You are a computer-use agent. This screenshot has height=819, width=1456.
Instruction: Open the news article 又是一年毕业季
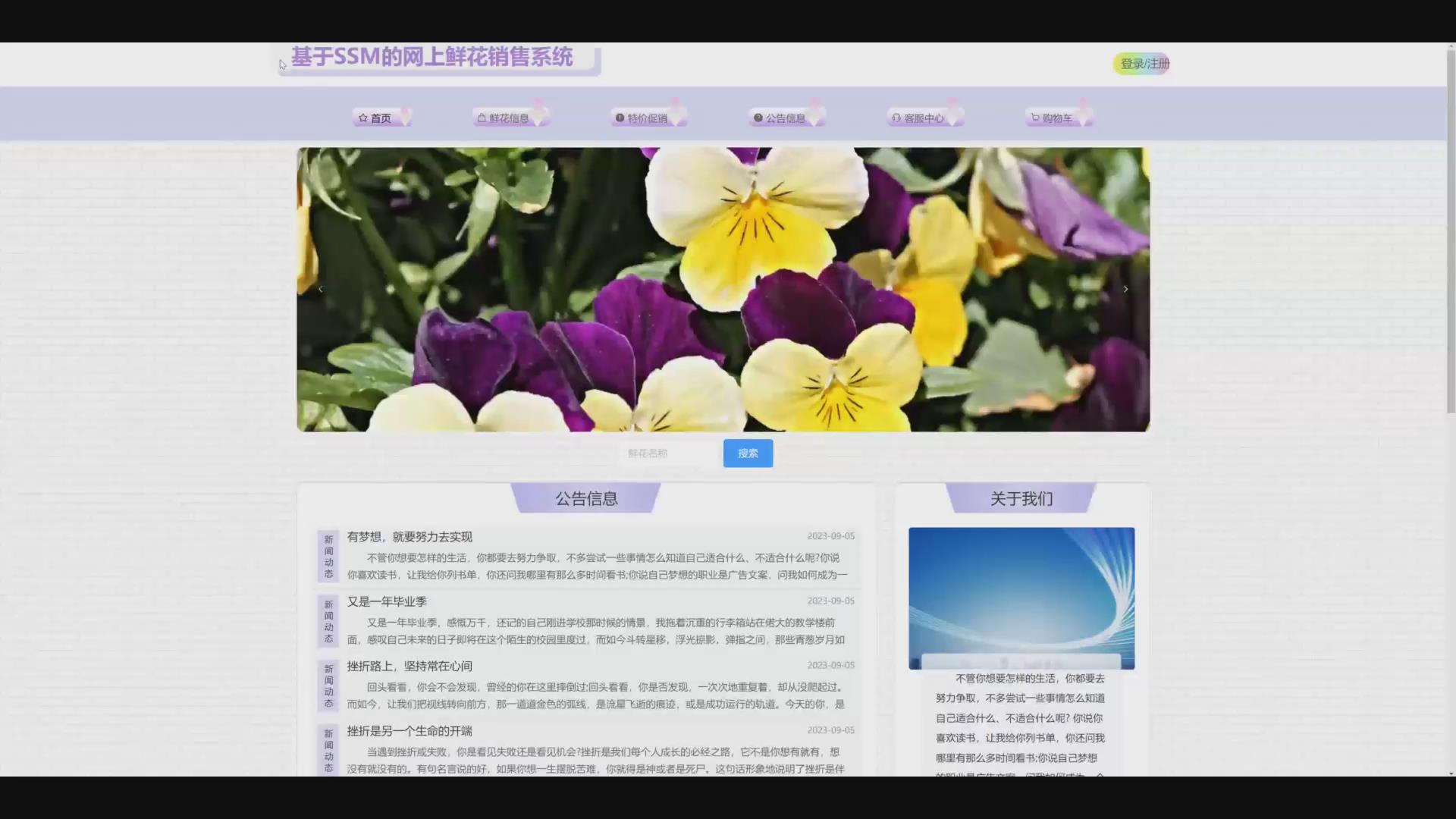(x=387, y=601)
